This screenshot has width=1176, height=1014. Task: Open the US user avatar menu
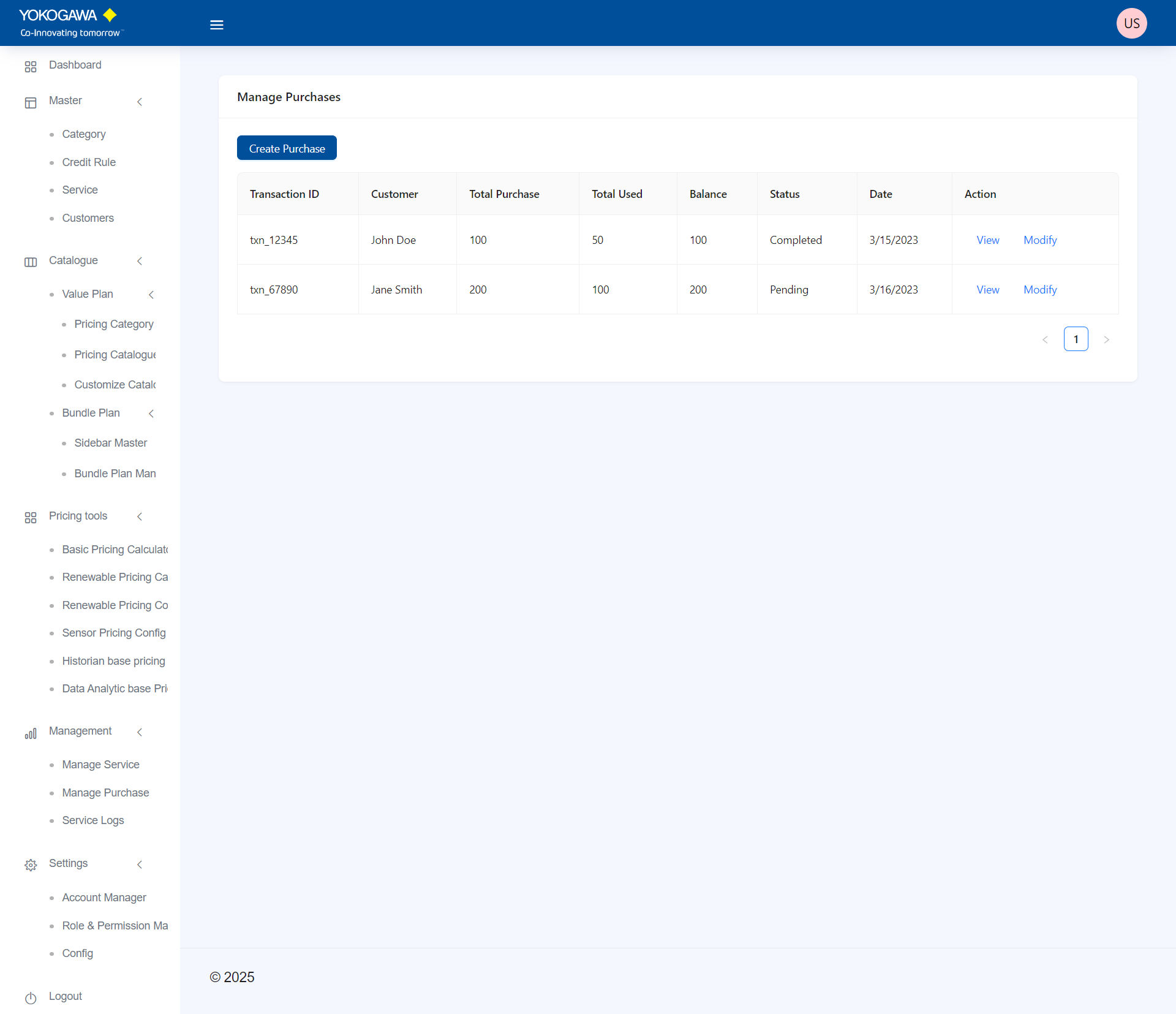tap(1131, 23)
